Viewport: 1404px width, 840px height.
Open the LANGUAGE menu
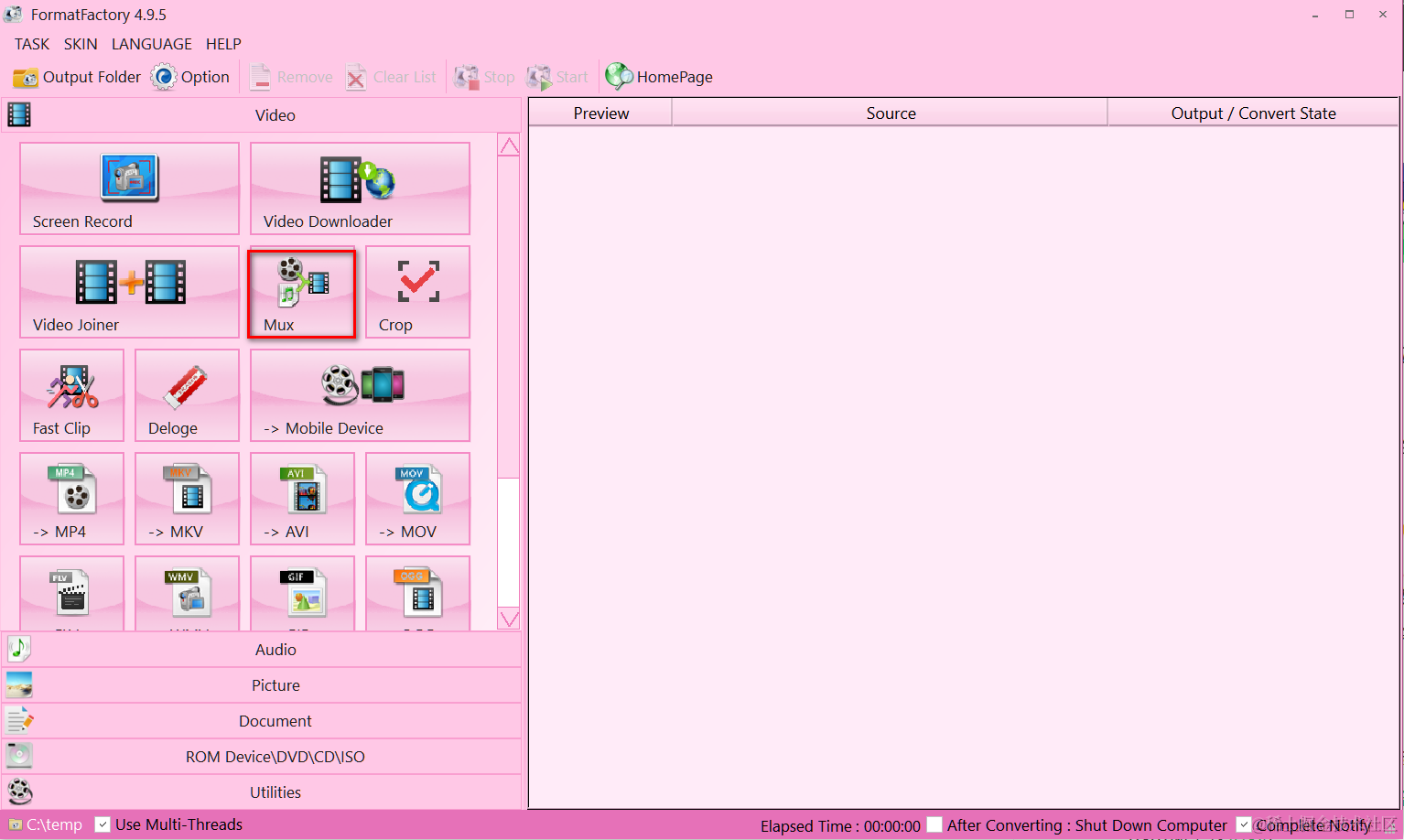(x=152, y=44)
